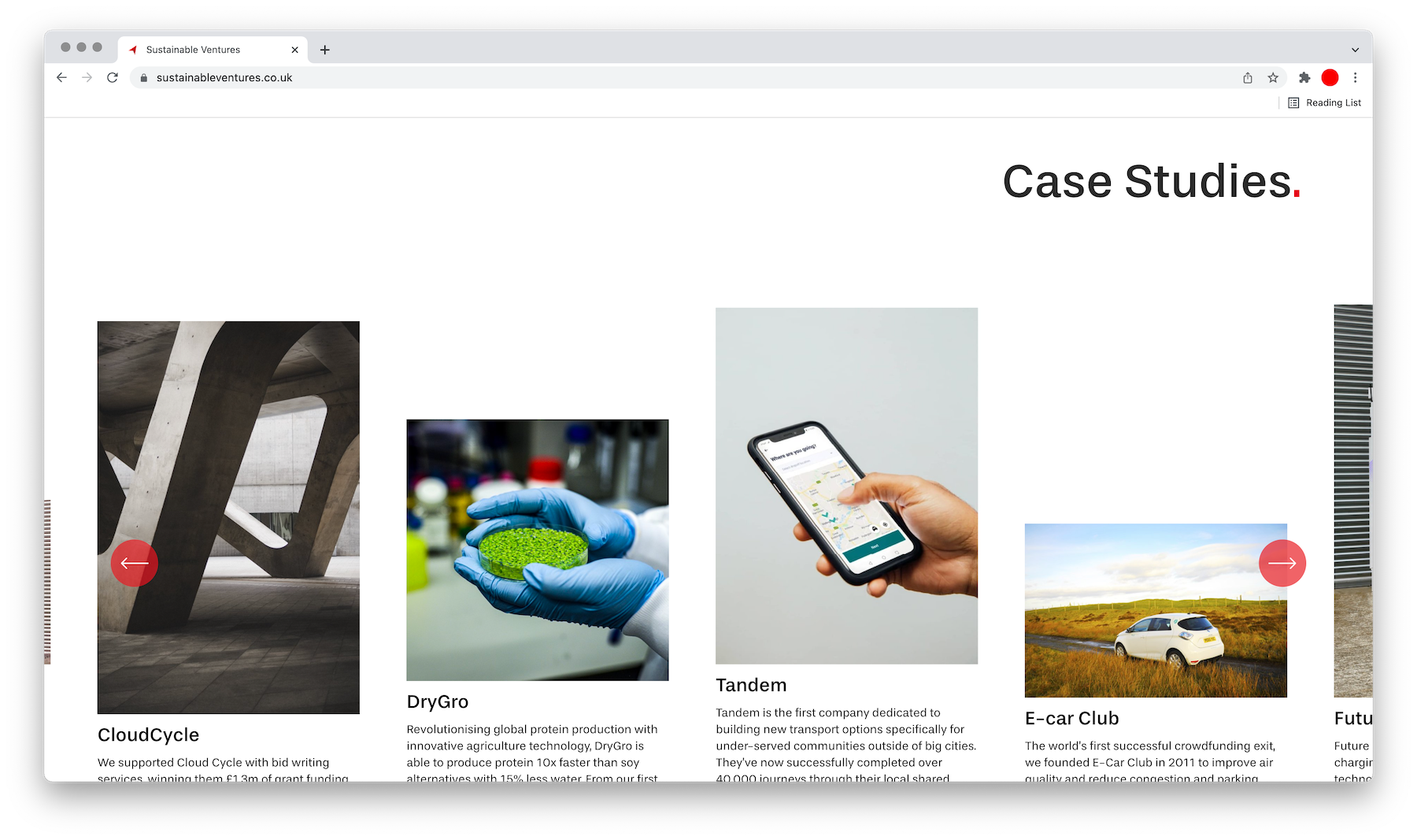1417x840 pixels.
Task: Click the browser forward arrow
Action: [87, 77]
